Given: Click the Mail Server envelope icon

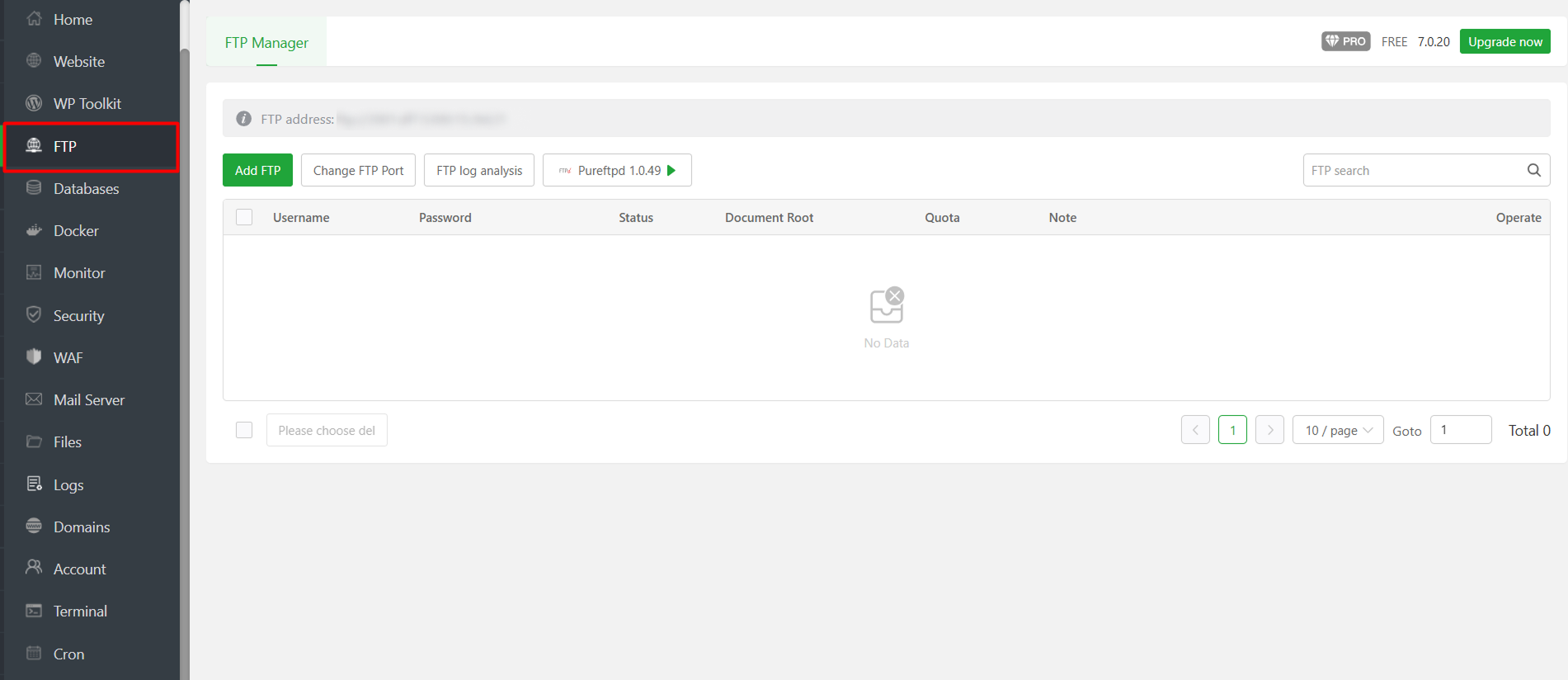Looking at the screenshot, I should [x=34, y=399].
